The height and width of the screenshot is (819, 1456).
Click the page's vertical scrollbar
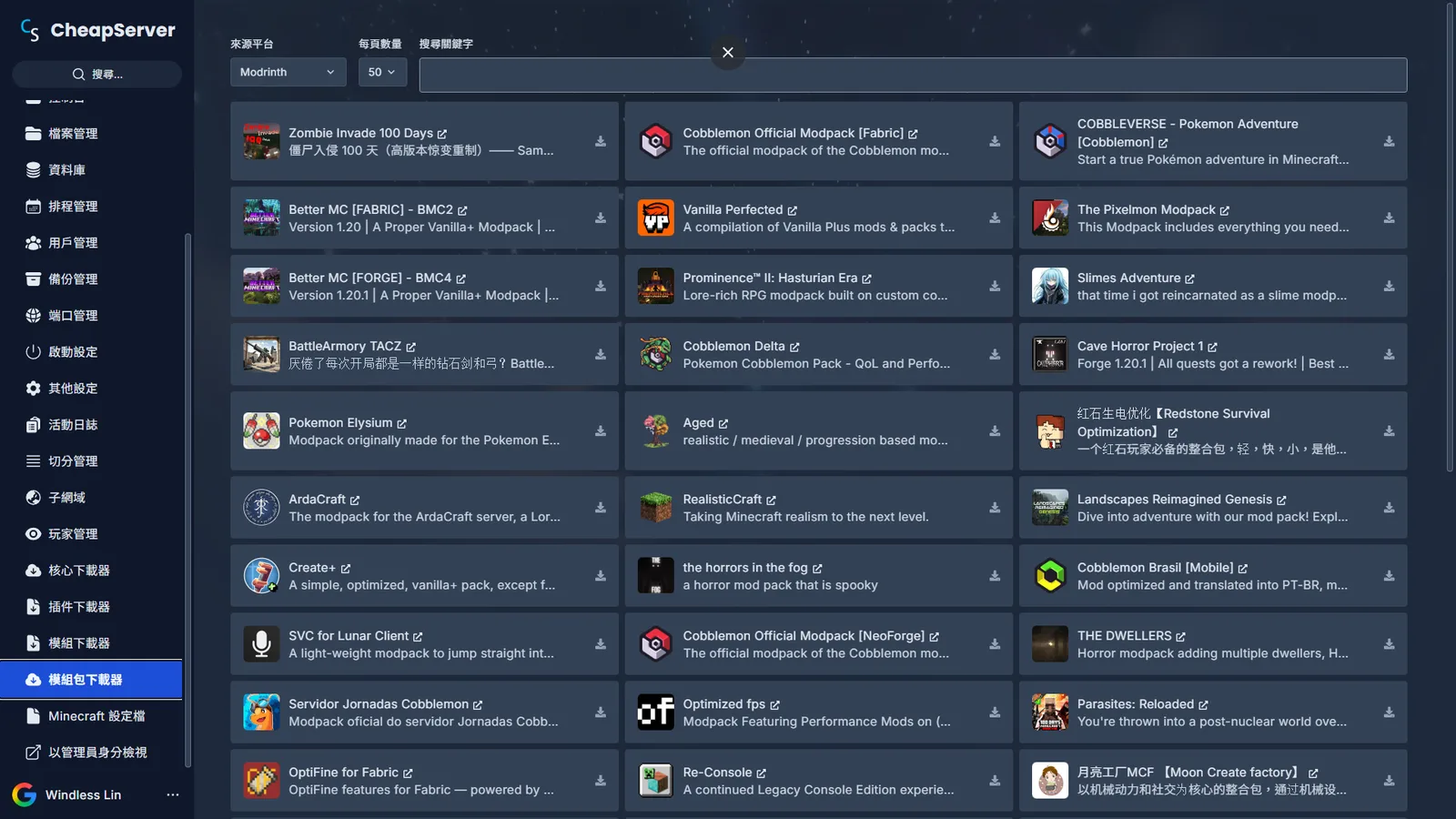[1451, 237]
